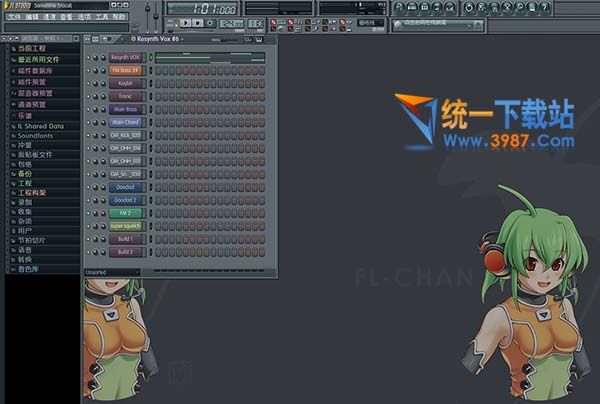Mute the FM Bass 59 channel
Image resolution: width=600 pixels, height=404 pixels.
88,71
